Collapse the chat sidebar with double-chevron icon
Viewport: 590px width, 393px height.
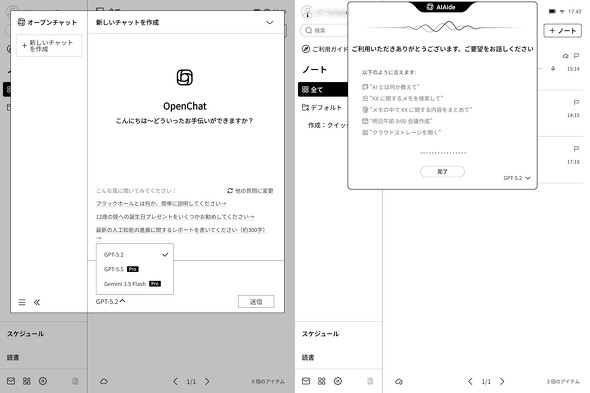(x=37, y=302)
